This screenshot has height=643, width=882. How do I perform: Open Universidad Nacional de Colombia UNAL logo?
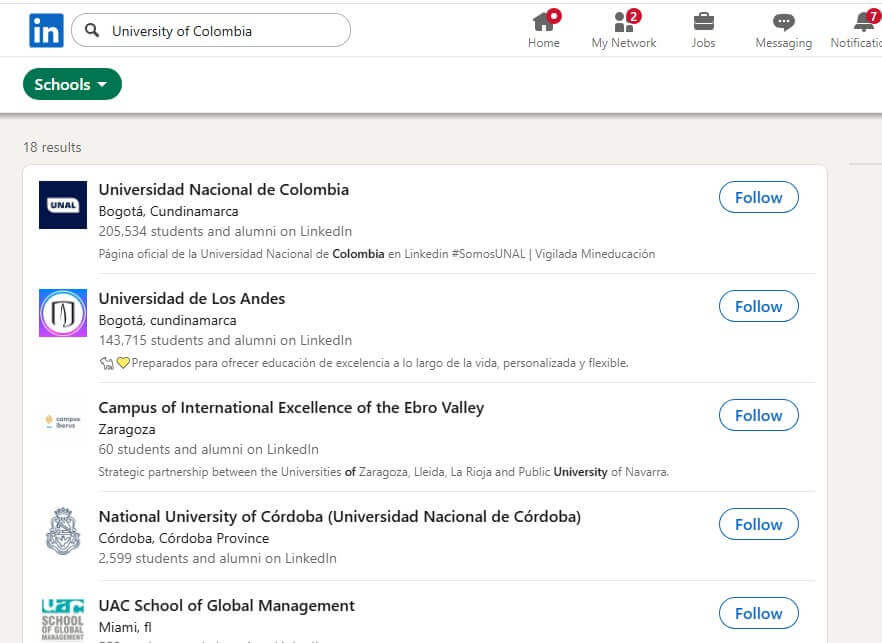tap(63, 205)
